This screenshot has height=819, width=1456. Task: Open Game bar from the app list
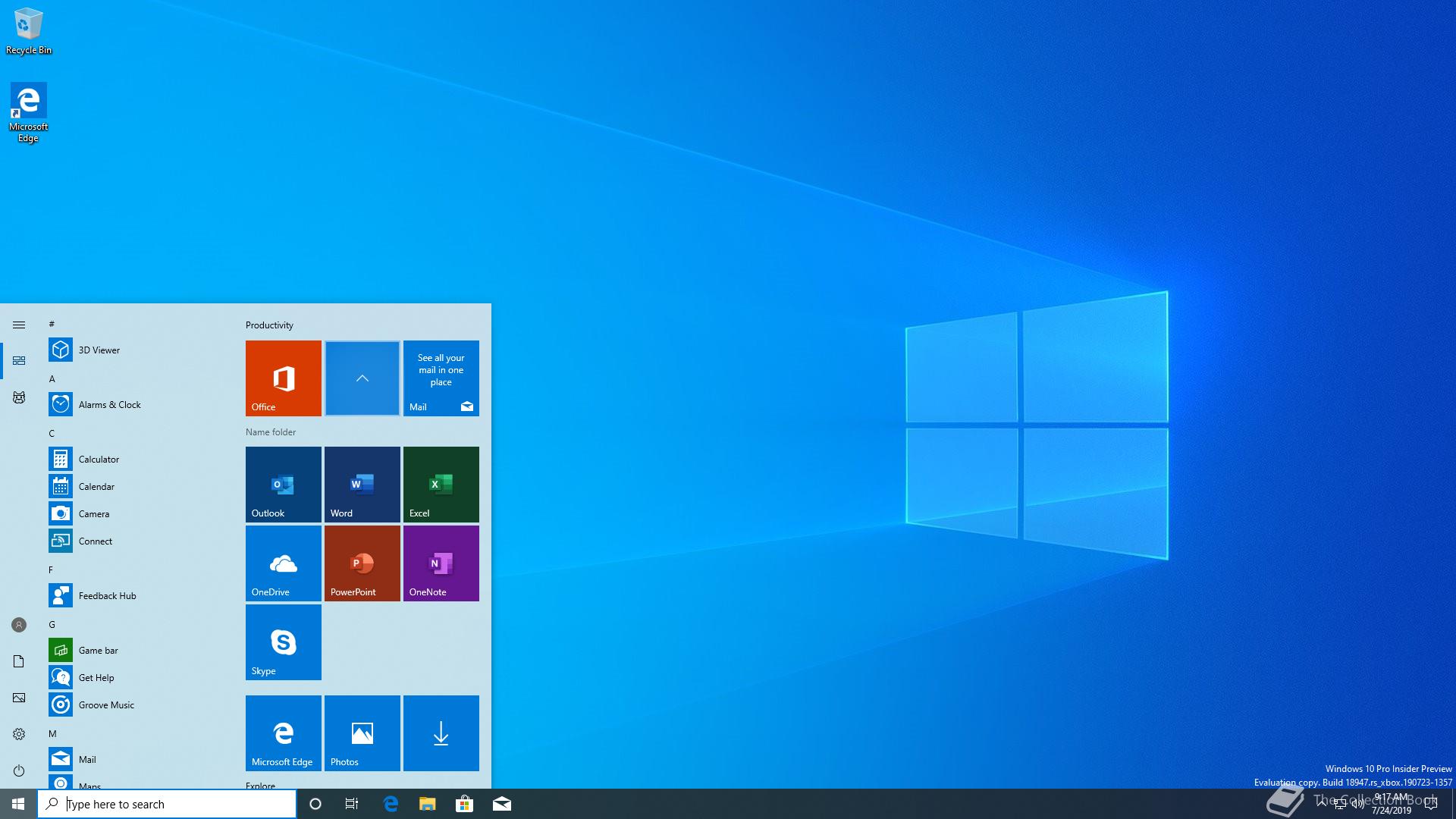136,650
